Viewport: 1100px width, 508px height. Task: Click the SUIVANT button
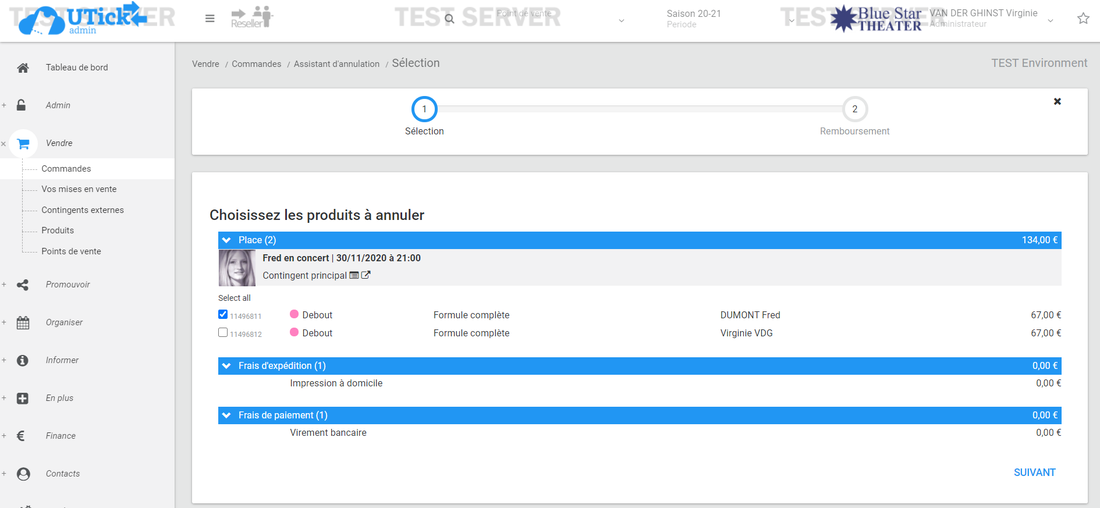[1034, 472]
